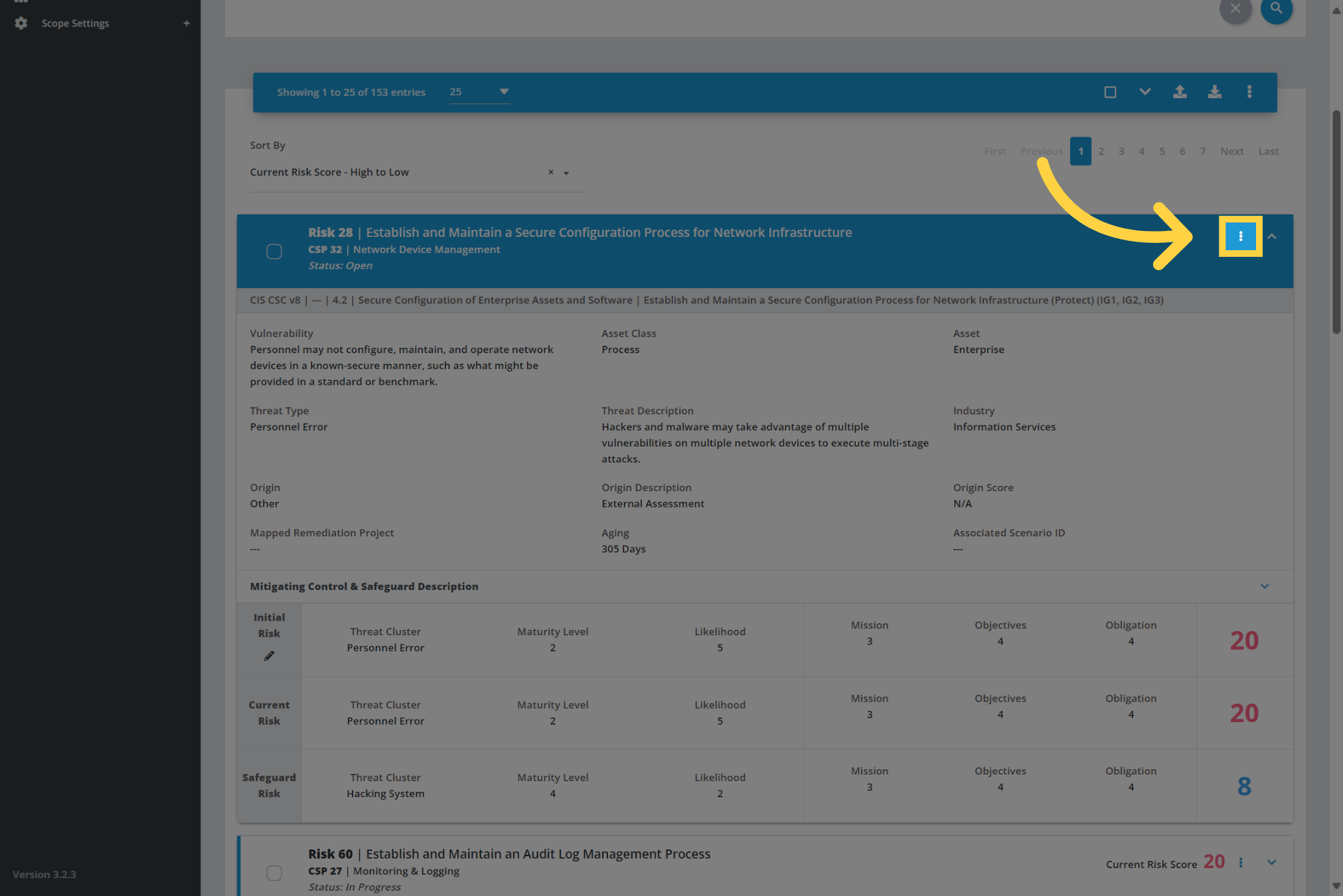This screenshot has width=1343, height=896.
Task: Click First pagination link
Action: coord(994,151)
